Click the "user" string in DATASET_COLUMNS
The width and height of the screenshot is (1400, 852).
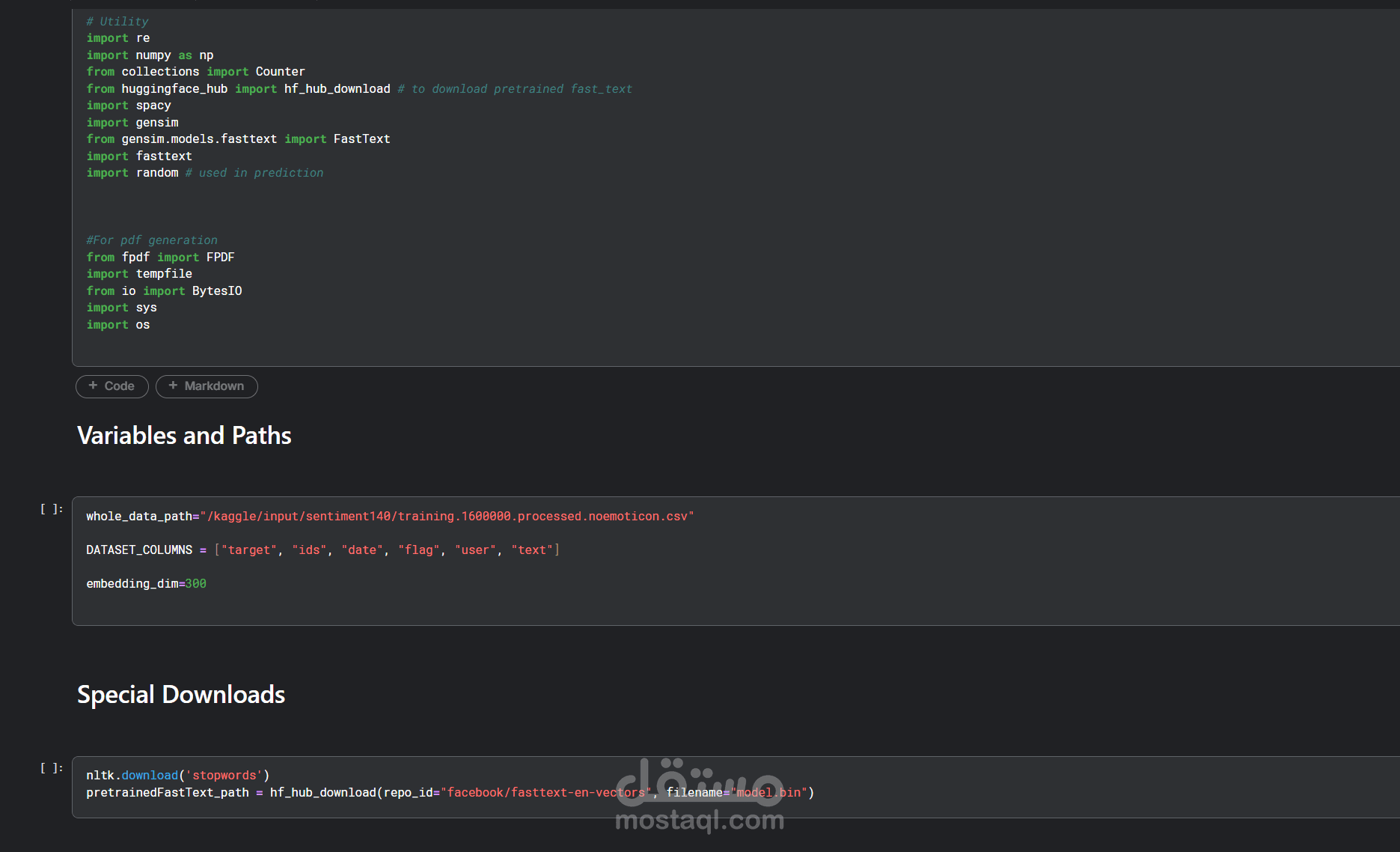coord(475,550)
